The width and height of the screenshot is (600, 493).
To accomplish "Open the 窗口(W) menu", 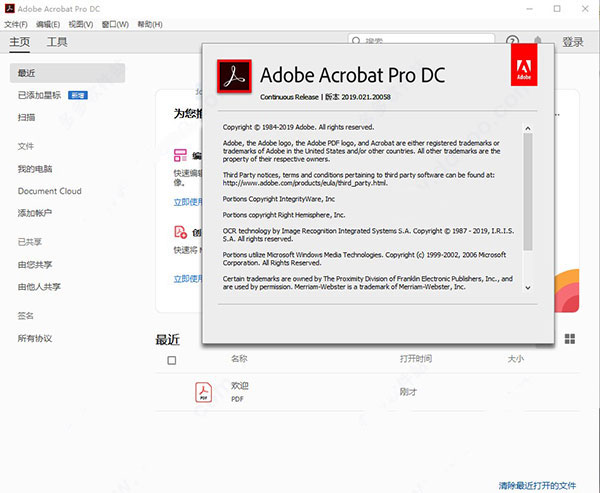I will pos(115,24).
